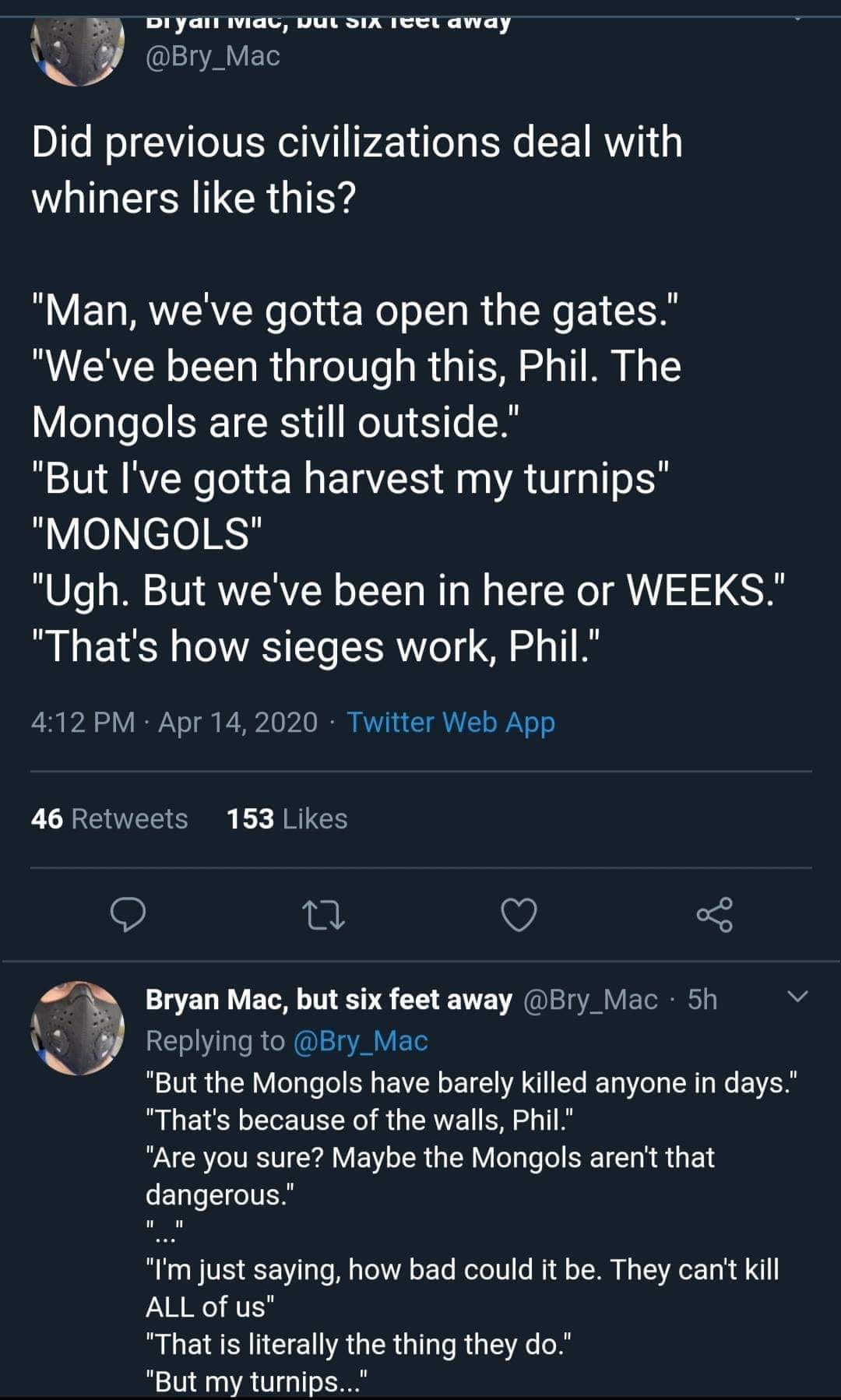Click the reply speech bubble icon
841x1400 pixels.
(x=127, y=914)
